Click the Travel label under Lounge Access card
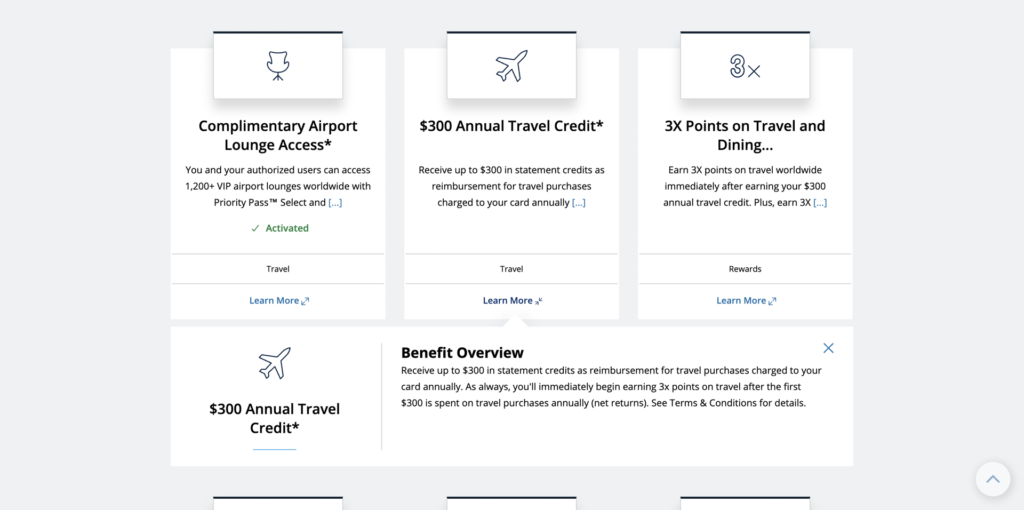This screenshot has width=1024, height=510. tap(278, 268)
